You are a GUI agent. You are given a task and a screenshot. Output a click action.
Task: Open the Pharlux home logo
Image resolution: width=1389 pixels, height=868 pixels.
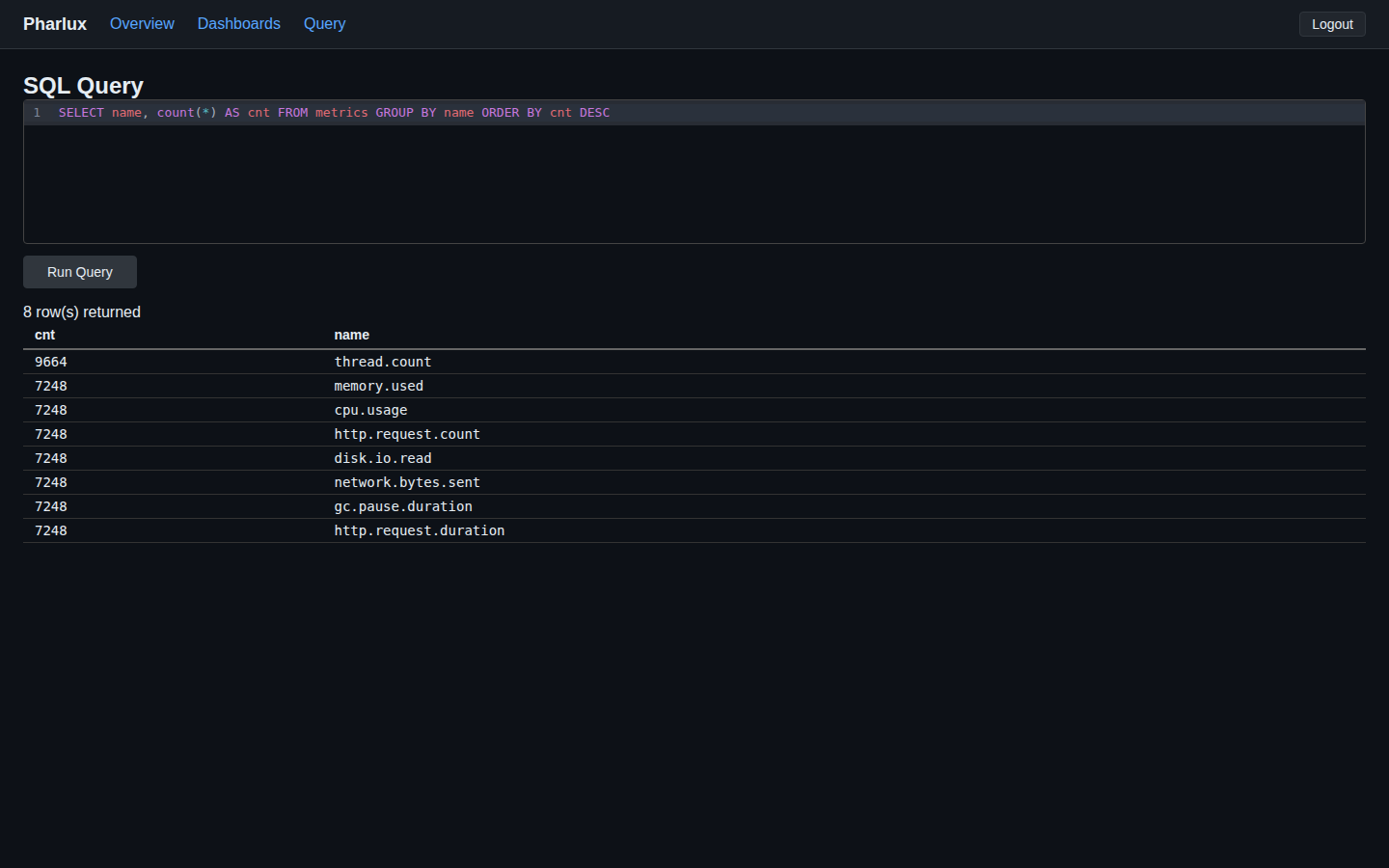click(x=55, y=24)
